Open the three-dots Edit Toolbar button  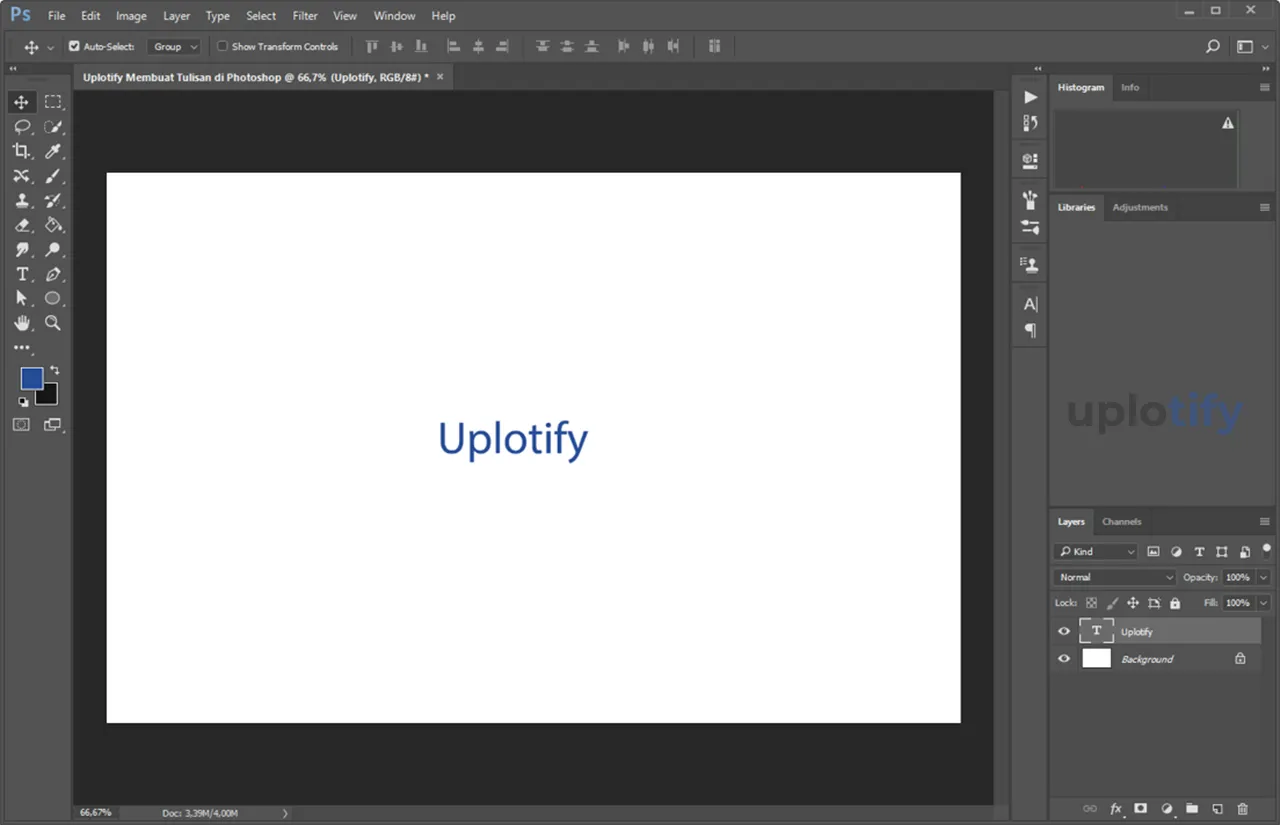[21, 348]
